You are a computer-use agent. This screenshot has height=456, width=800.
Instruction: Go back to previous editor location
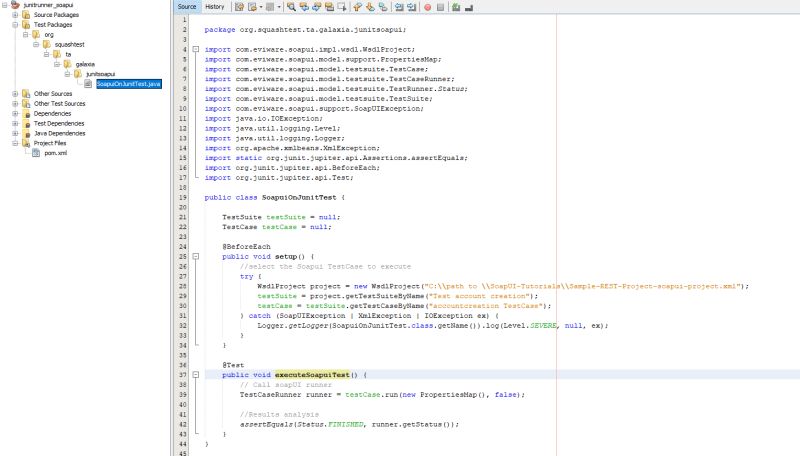click(252, 7)
